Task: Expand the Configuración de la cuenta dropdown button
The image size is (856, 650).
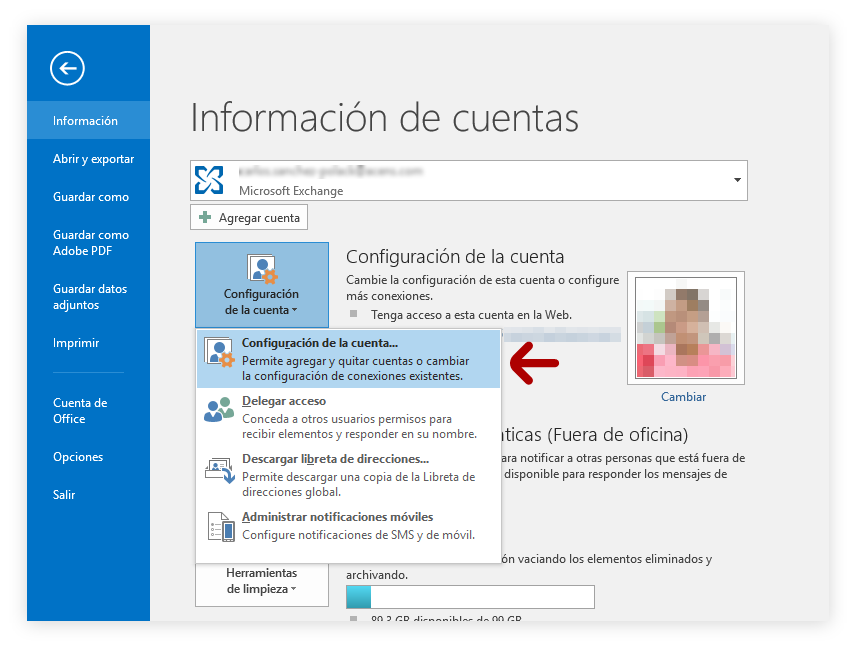Action: coord(262,285)
